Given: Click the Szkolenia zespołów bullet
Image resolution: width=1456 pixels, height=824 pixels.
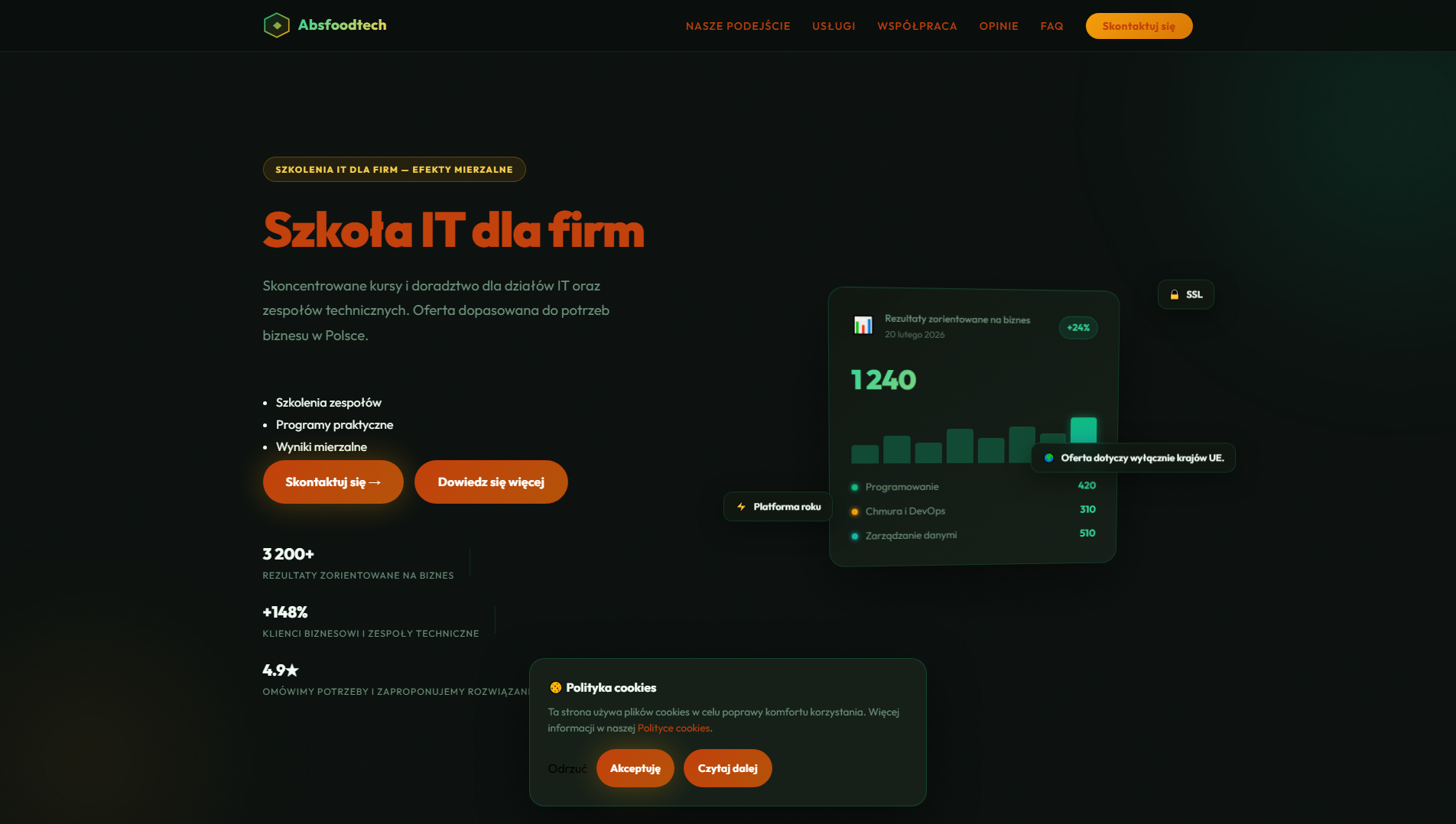Looking at the screenshot, I should [x=328, y=403].
